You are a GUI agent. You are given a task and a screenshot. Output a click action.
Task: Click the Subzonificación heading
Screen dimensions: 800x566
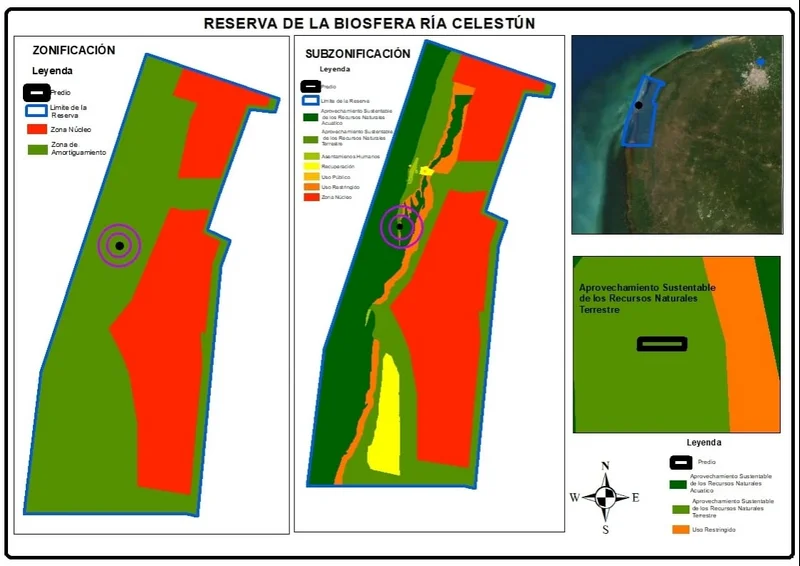tap(357, 54)
